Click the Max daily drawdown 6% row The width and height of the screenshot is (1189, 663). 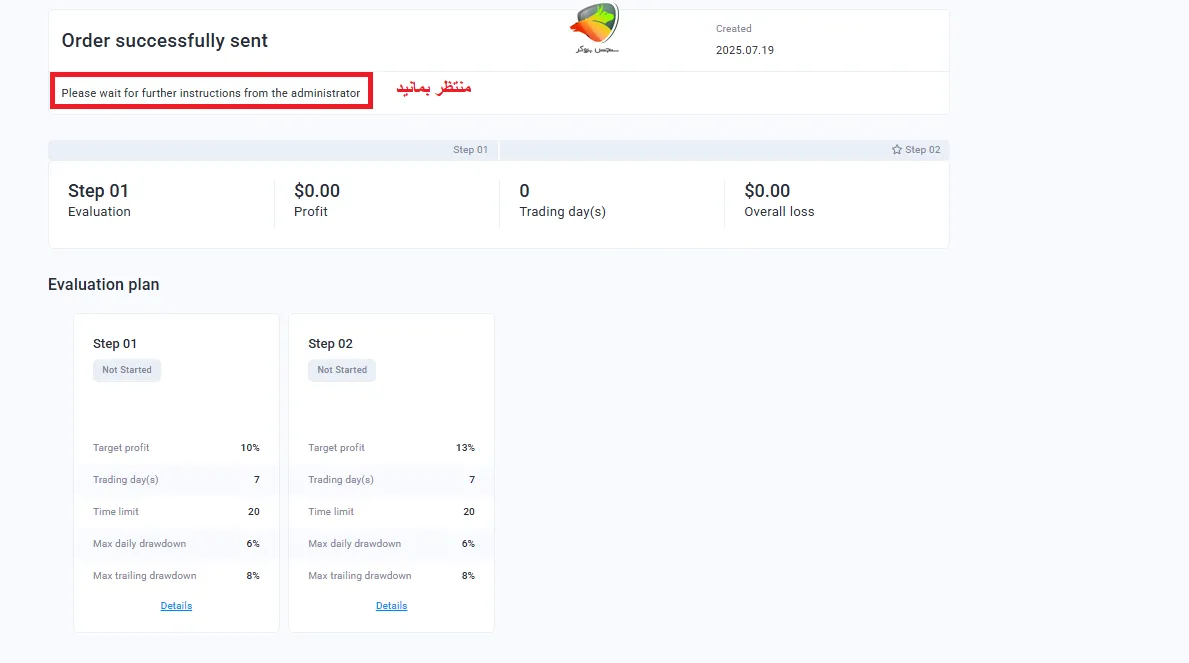[x=176, y=543]
